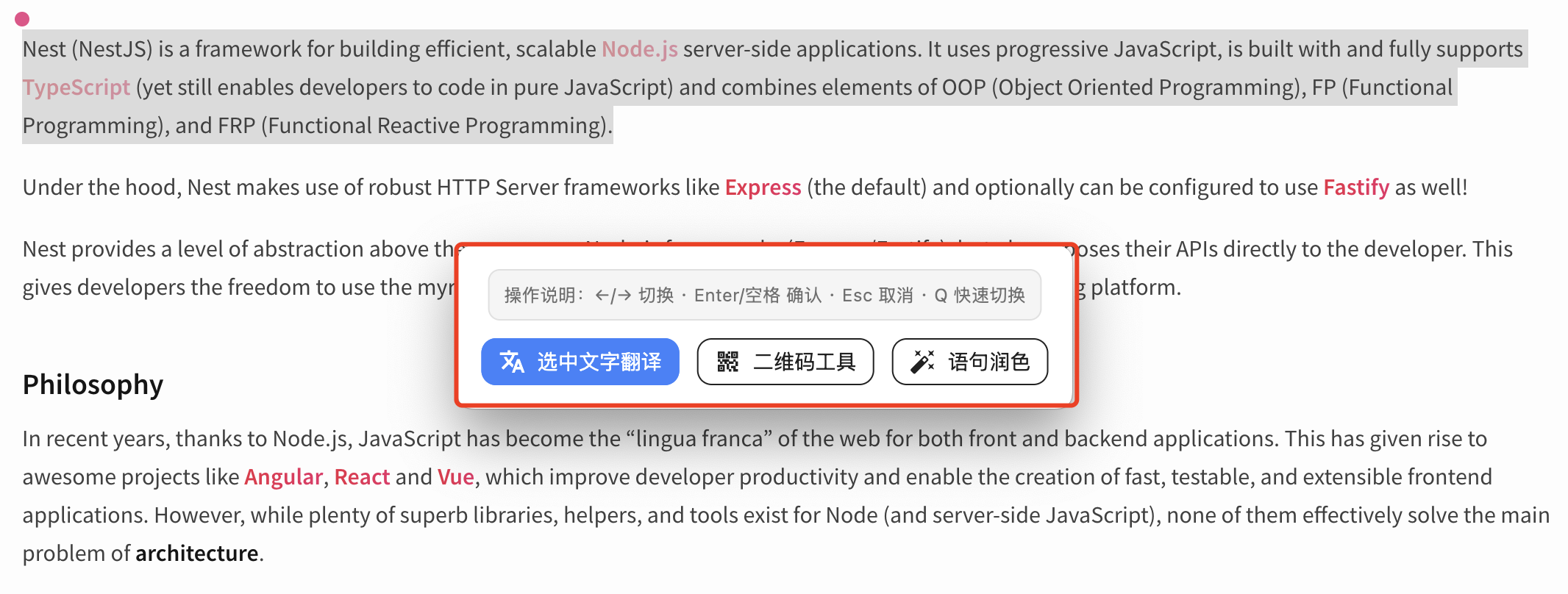Open the Angular project link
Image resolution: width=1568 pixels, height=594 pixels.
coord(283,477)
